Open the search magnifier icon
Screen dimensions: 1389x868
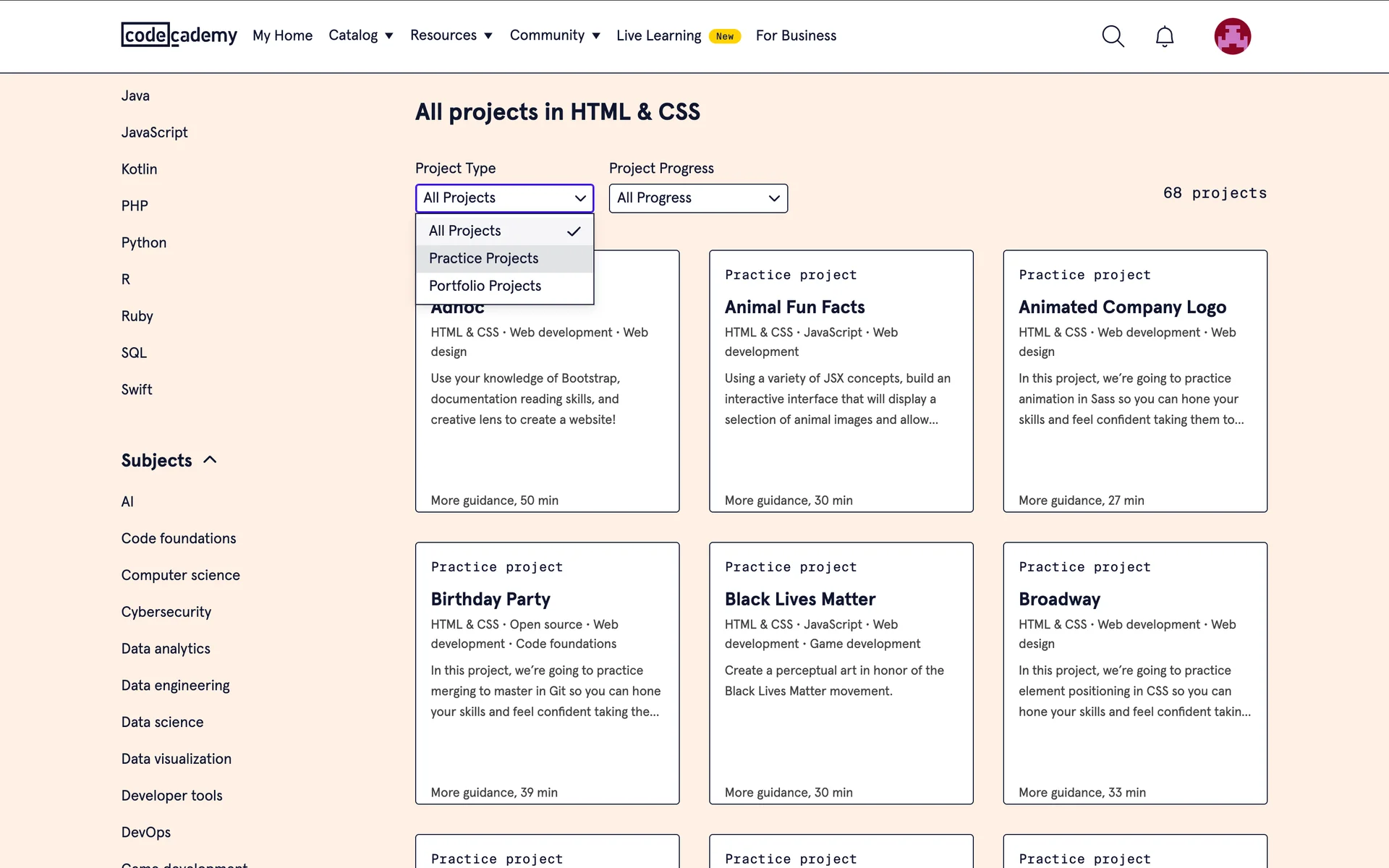click(1113, 36)
